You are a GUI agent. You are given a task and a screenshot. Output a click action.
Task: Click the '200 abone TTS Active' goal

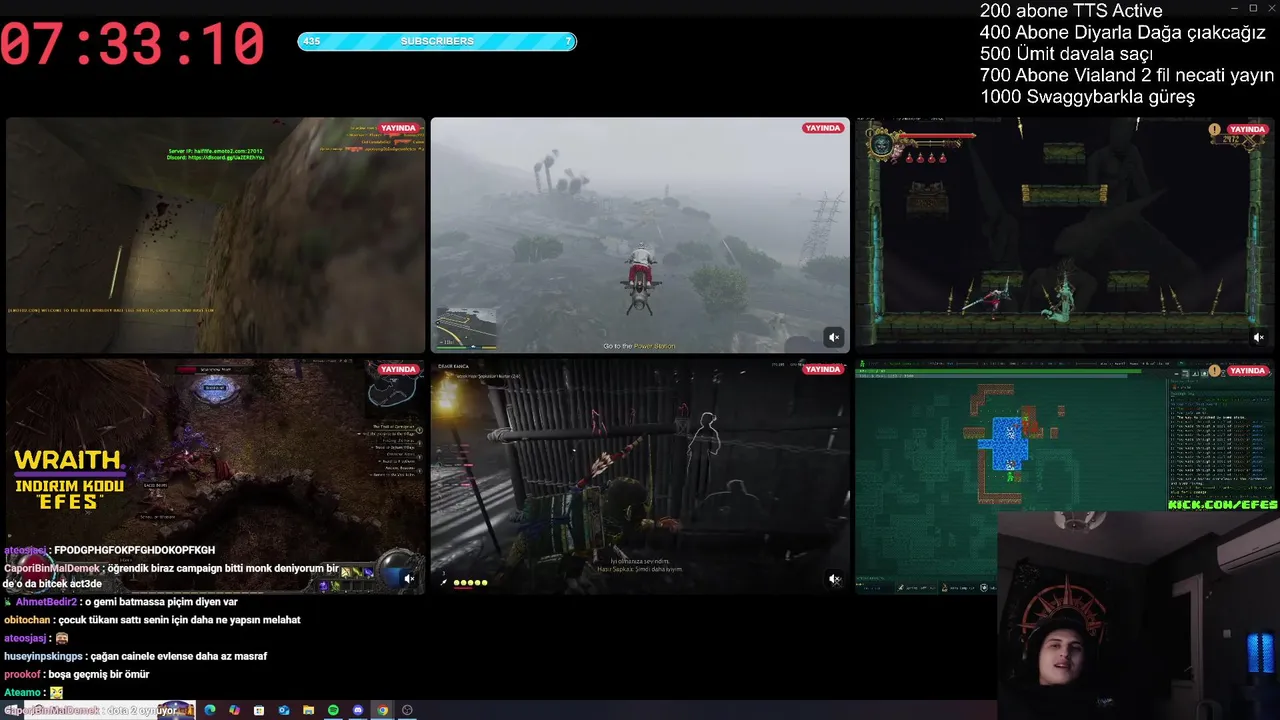(1071, 11)
